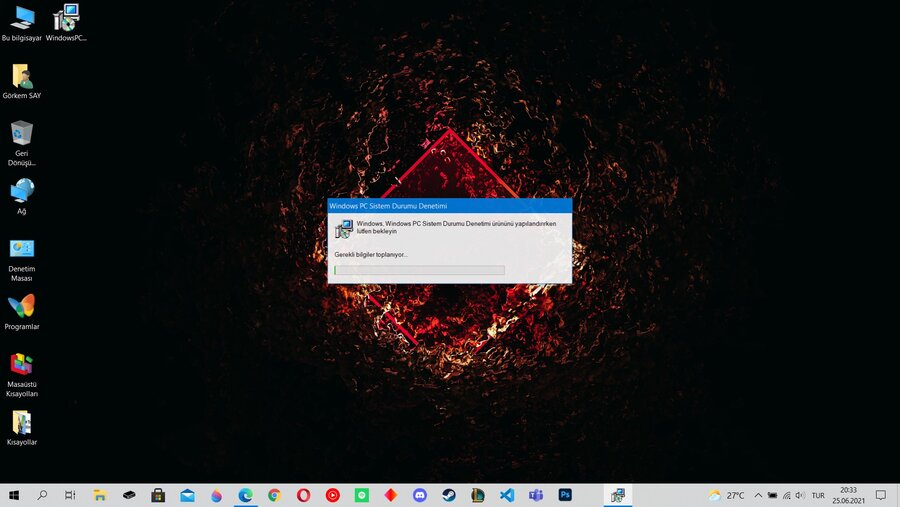900x507 pixels.
Task: Open the black drive app in taskbar
Action: 129,495
